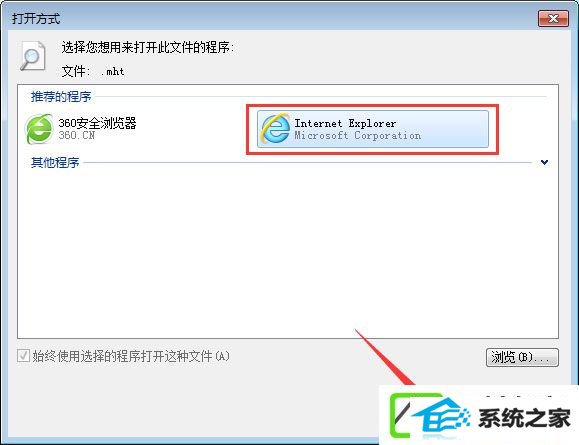Click the 始终使用选择的程序打开这种文件 label text
Screen dimensions: 579x445
131,356
